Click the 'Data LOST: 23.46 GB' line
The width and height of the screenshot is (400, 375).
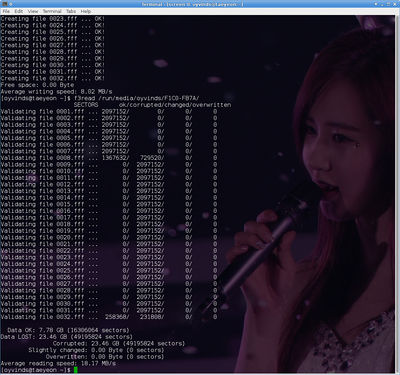(x=67, y=337)
